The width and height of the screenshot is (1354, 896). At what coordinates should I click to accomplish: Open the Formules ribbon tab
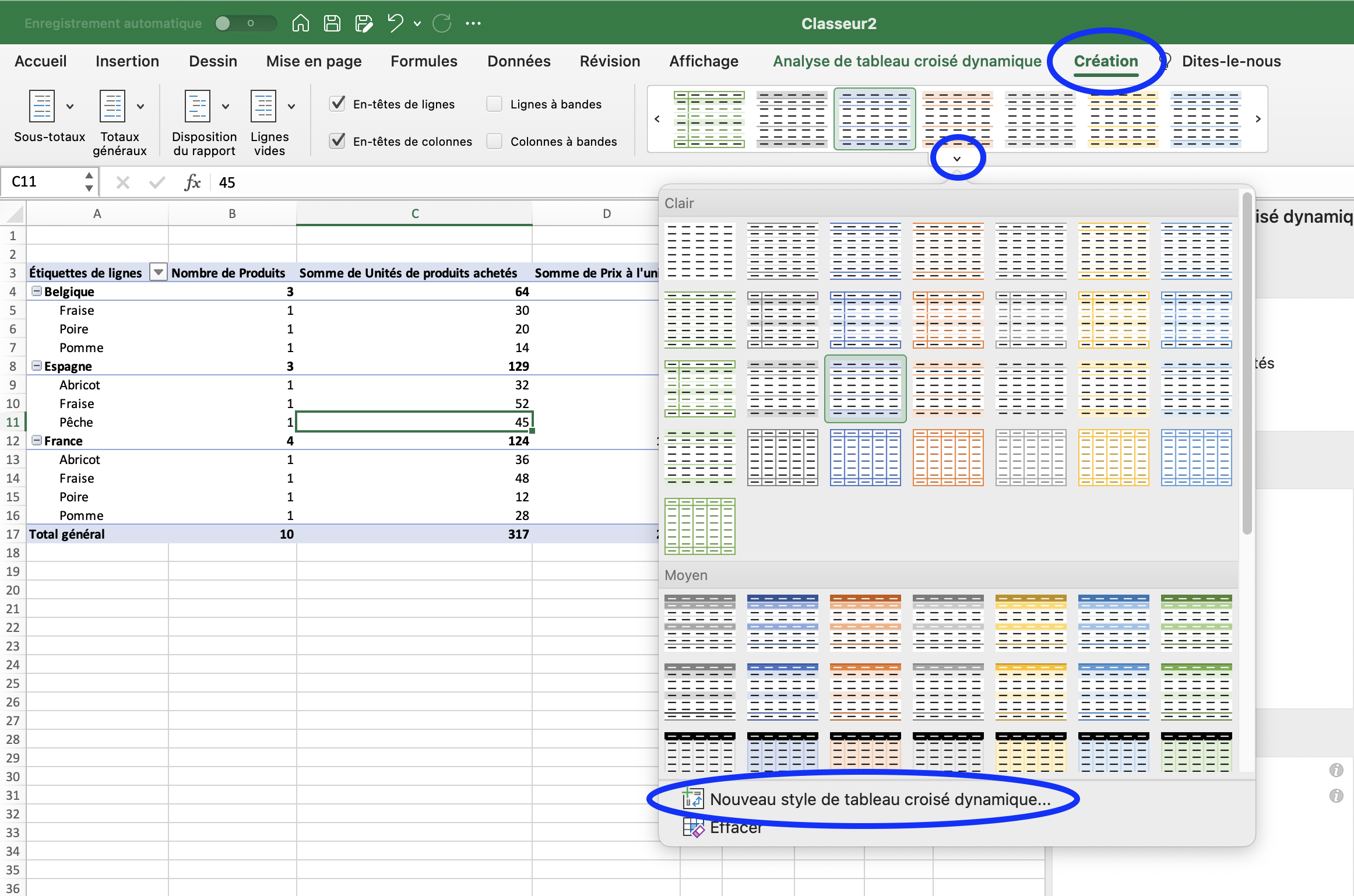pos(424,61)
